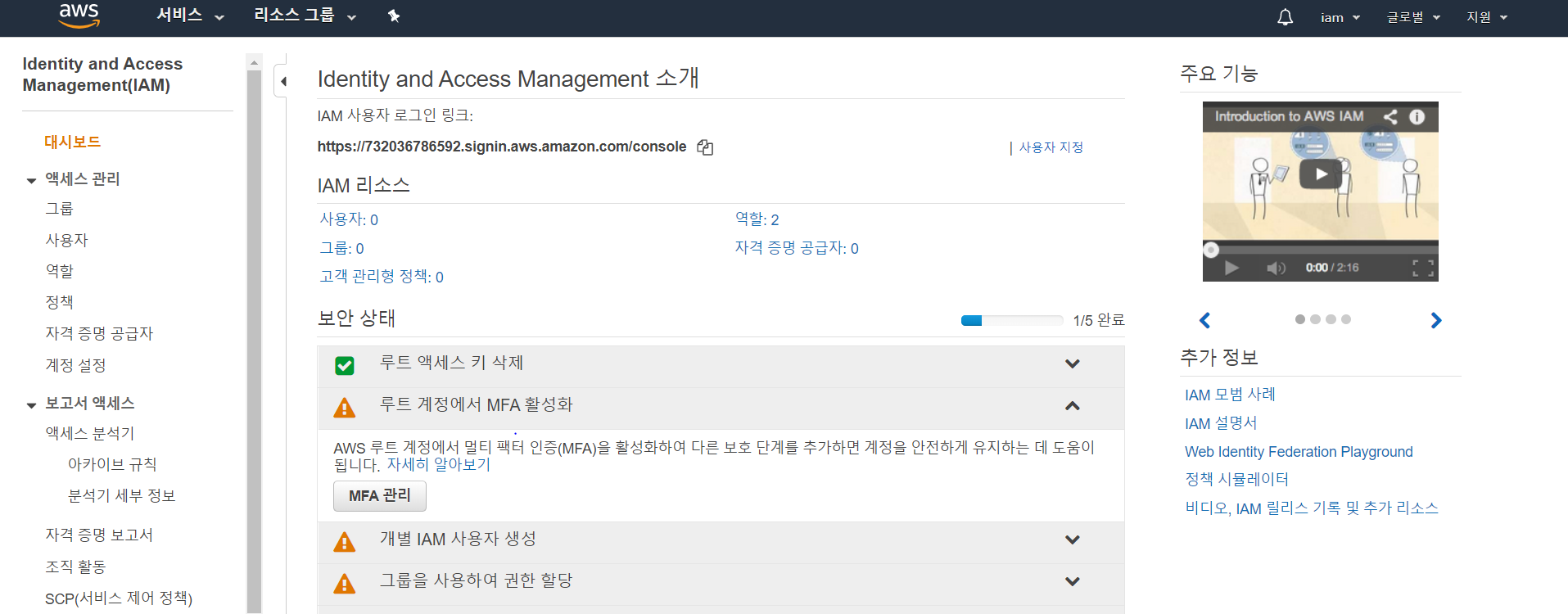Select the fourth carousel dot

[x=1346, y=319]
